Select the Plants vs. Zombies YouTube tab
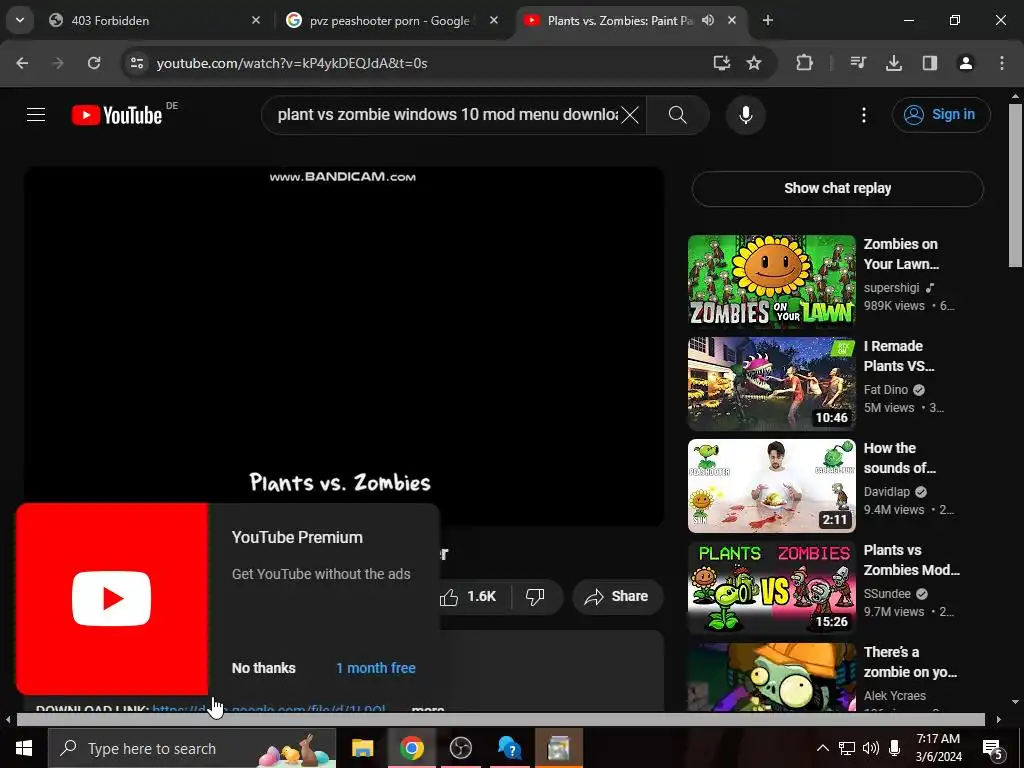Image resolution: width=1024 pixels, height=768 pixels. [x=619, y=21]
